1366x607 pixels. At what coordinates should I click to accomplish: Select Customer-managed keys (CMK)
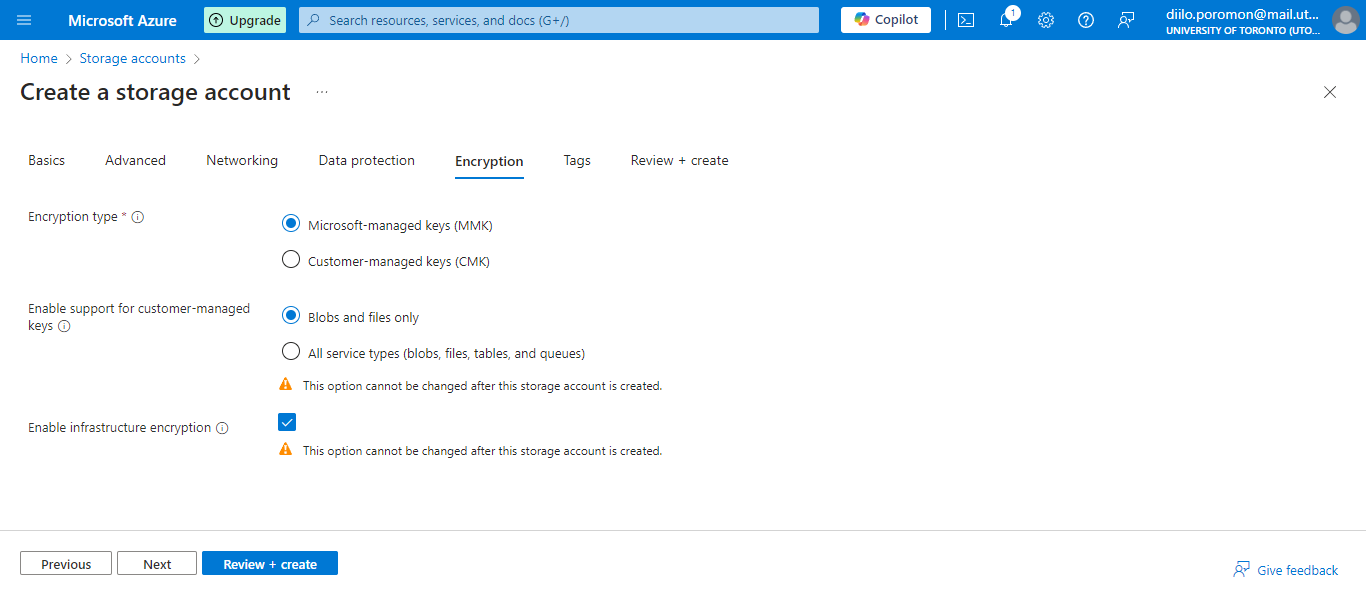290,258
